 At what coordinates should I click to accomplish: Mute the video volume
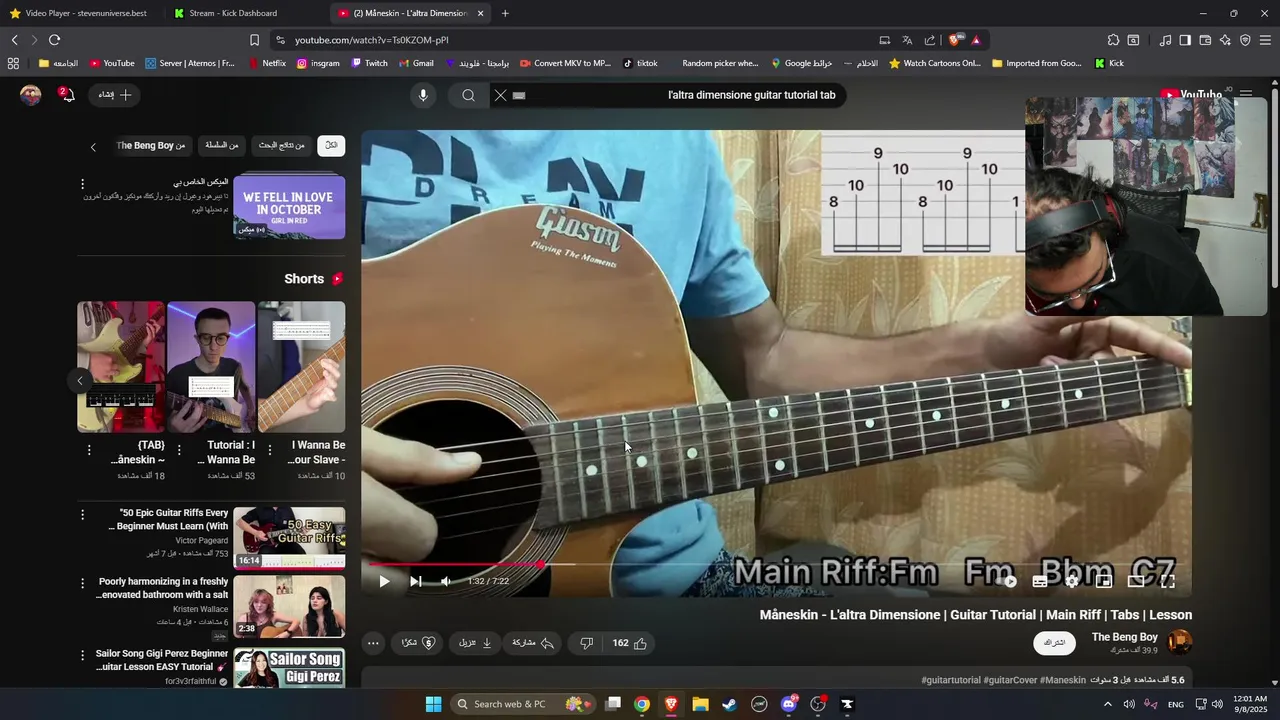pyautogui.click(x=446, y=581)
